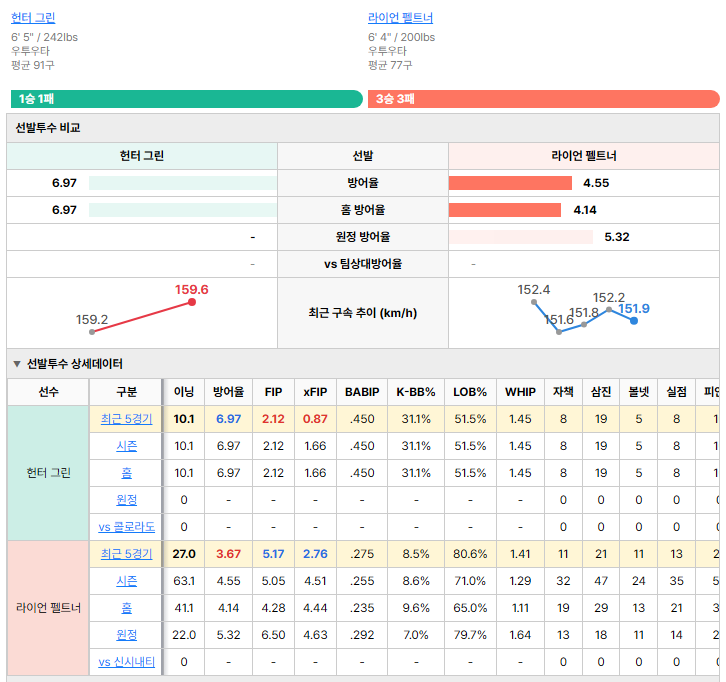Open the vs 콜로라도 split link

click(x=126, y=527)
